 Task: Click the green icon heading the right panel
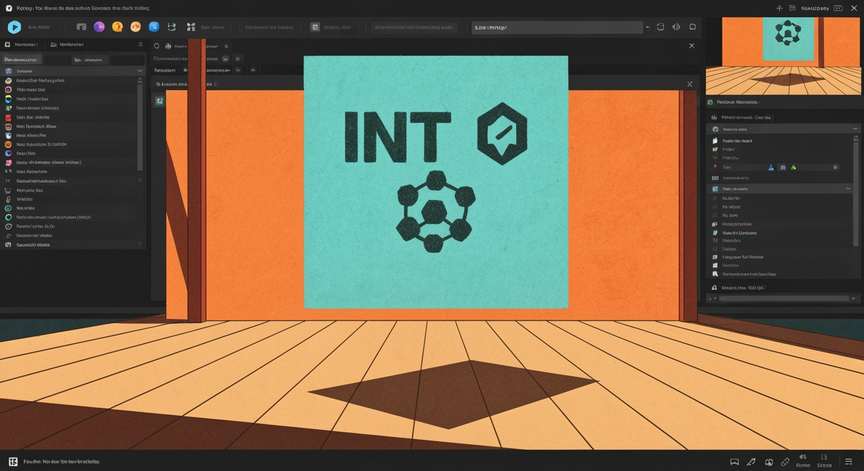pos(710,102)
